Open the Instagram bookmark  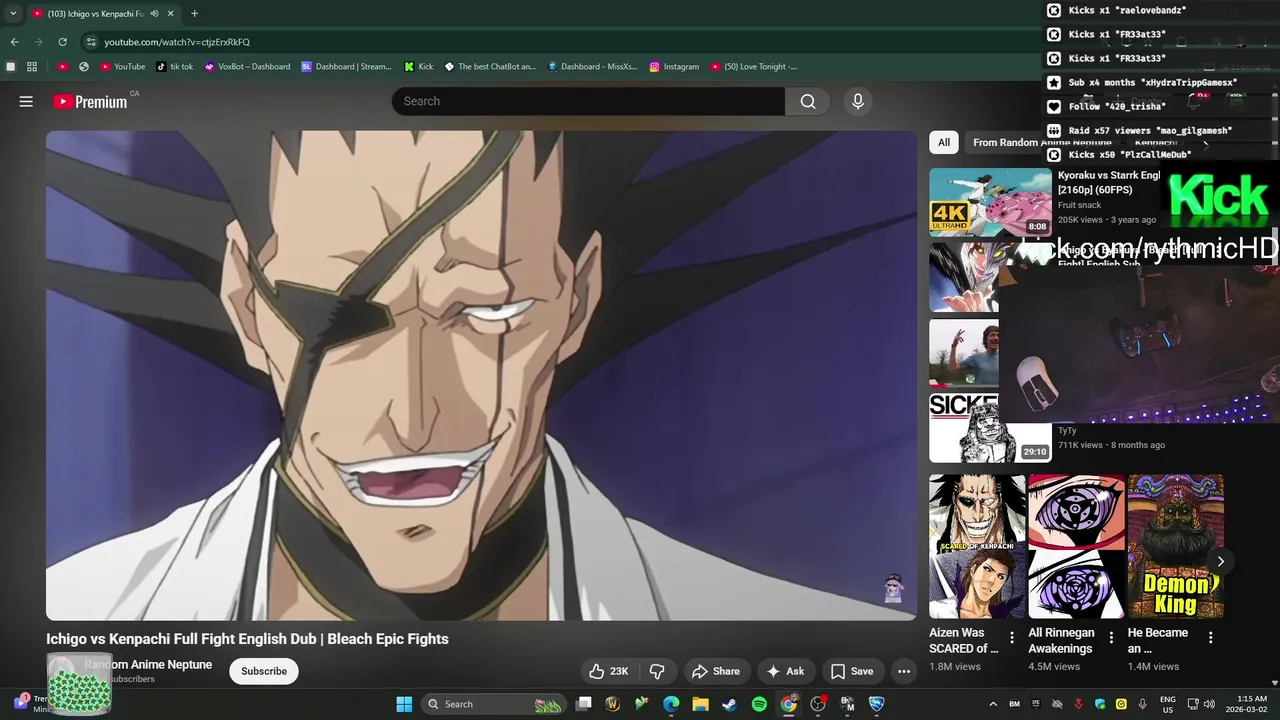click(x=674, y=67)
